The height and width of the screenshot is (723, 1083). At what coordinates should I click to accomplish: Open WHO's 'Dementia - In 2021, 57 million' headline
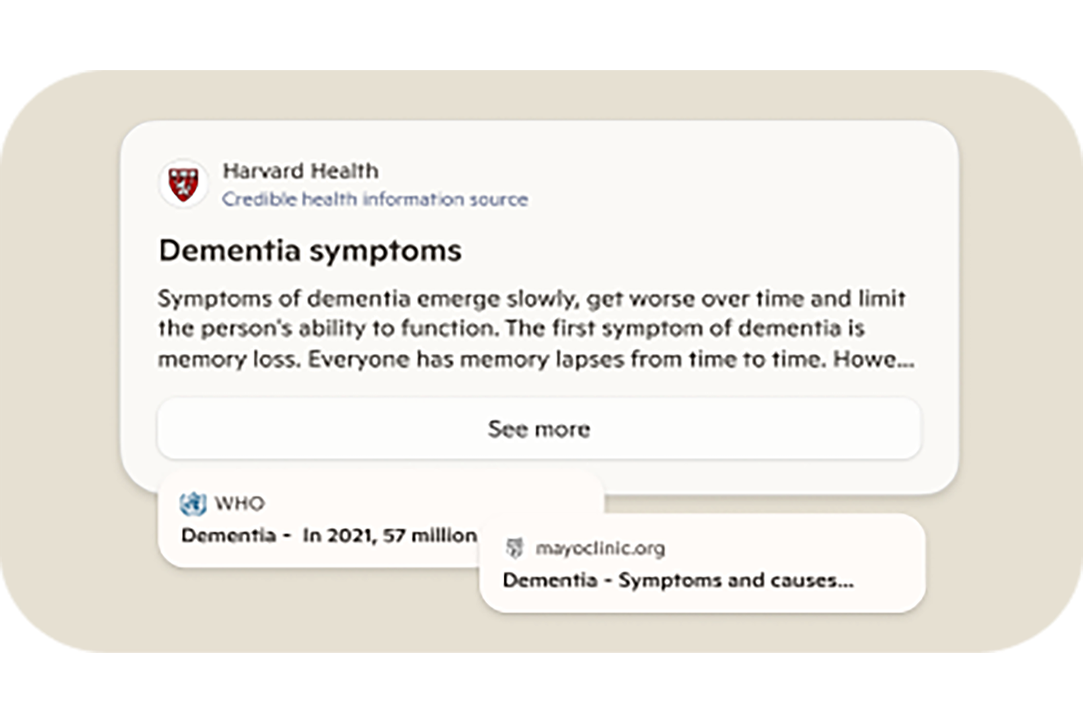pos(329,536)
